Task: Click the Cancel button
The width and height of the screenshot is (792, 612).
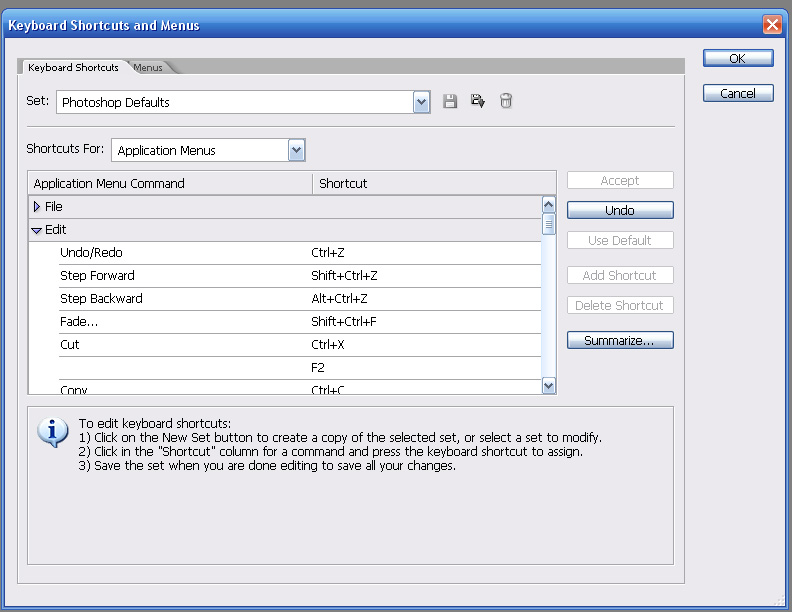Action: [x=738, y=93]
